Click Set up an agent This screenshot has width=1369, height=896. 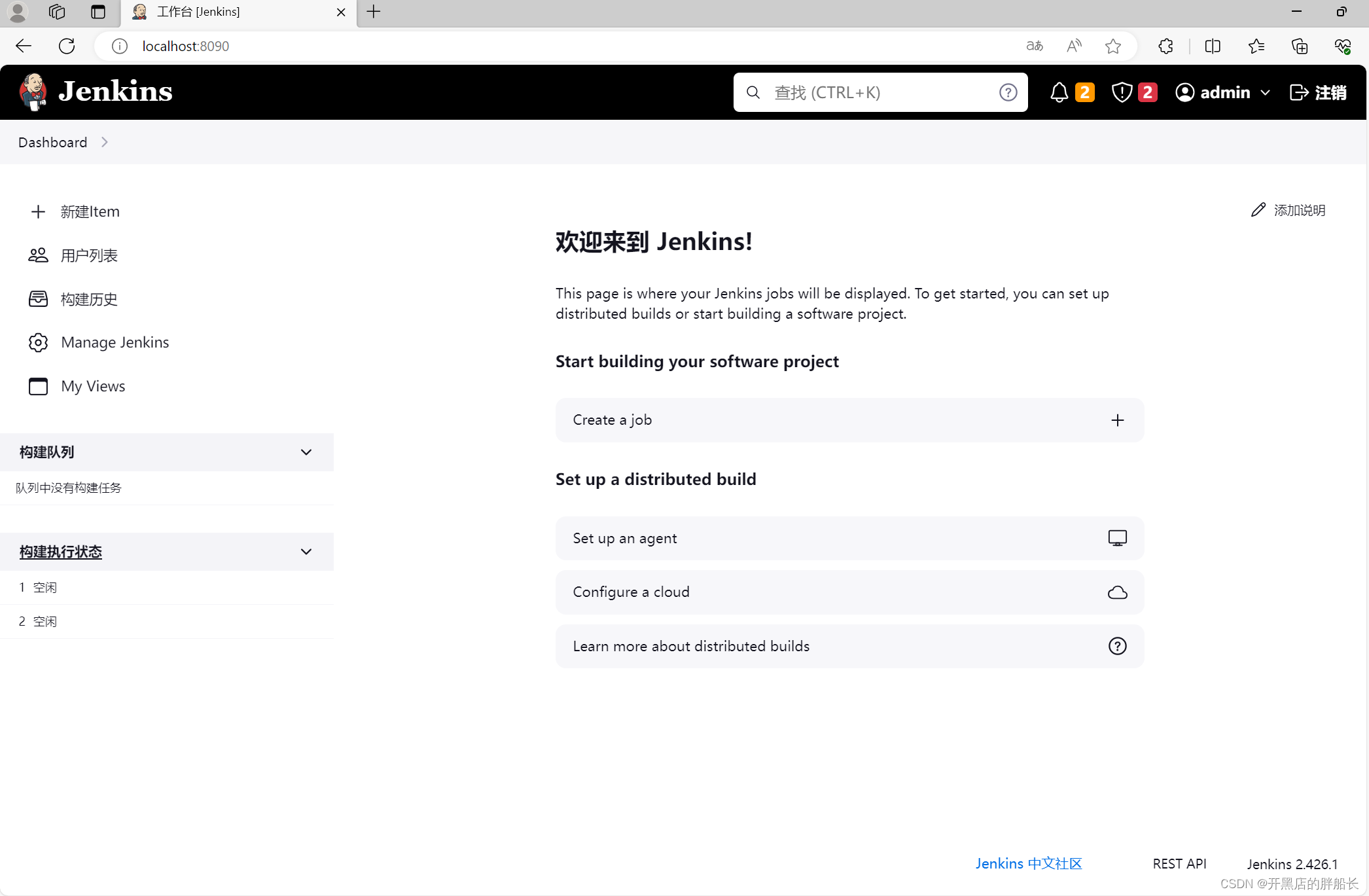point(849,538)
